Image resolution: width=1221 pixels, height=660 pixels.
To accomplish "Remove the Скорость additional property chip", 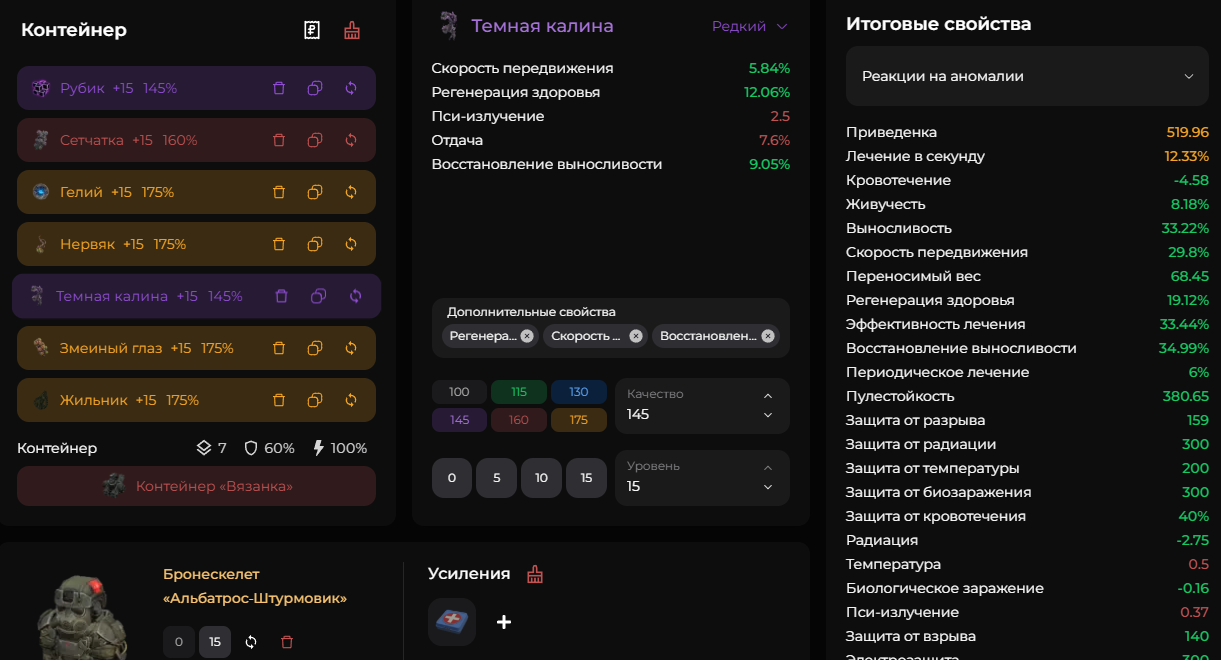I will (636, 336).
